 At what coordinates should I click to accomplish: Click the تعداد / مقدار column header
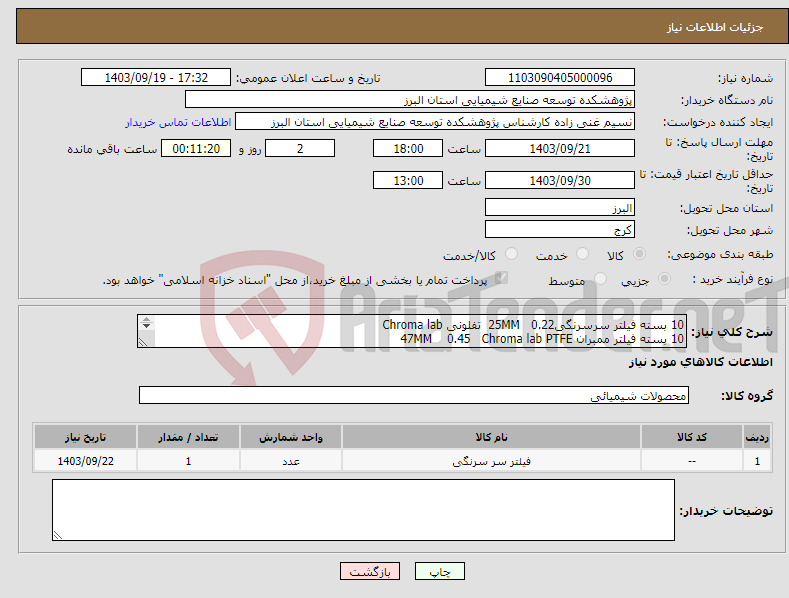tap(188, 437)
